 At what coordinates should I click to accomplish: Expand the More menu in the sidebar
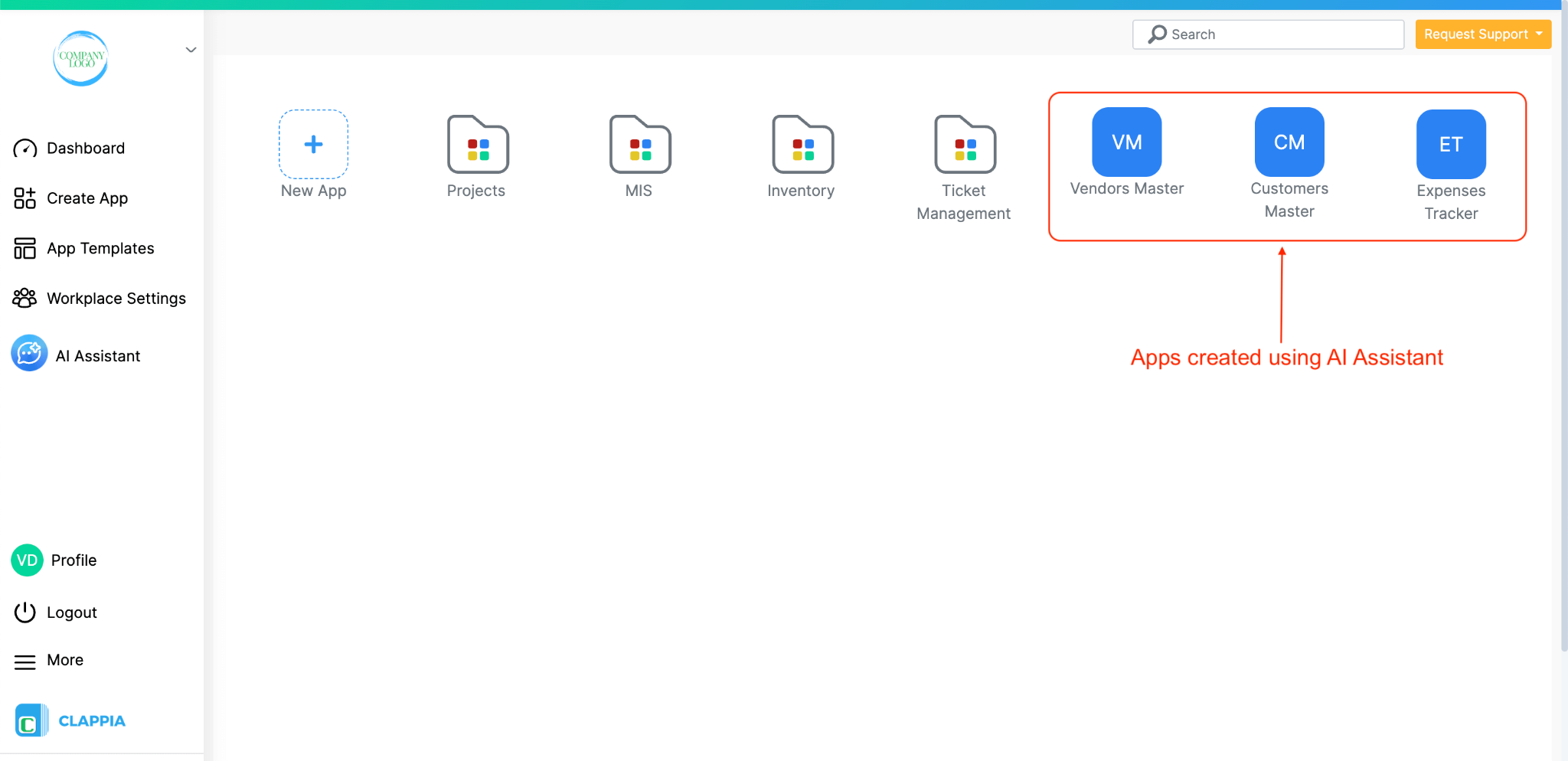click(x=64, y=660)
